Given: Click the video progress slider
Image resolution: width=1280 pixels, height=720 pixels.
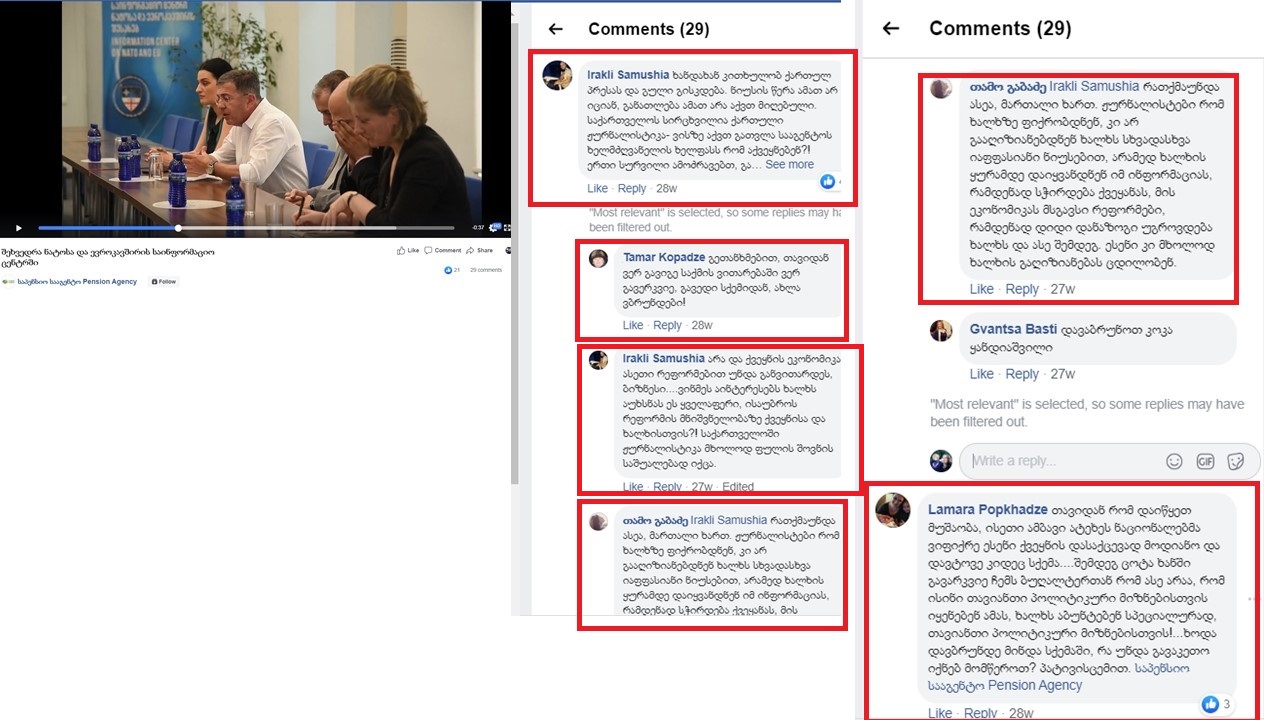Looking at the screenshot, I should (x=246, y=228).
